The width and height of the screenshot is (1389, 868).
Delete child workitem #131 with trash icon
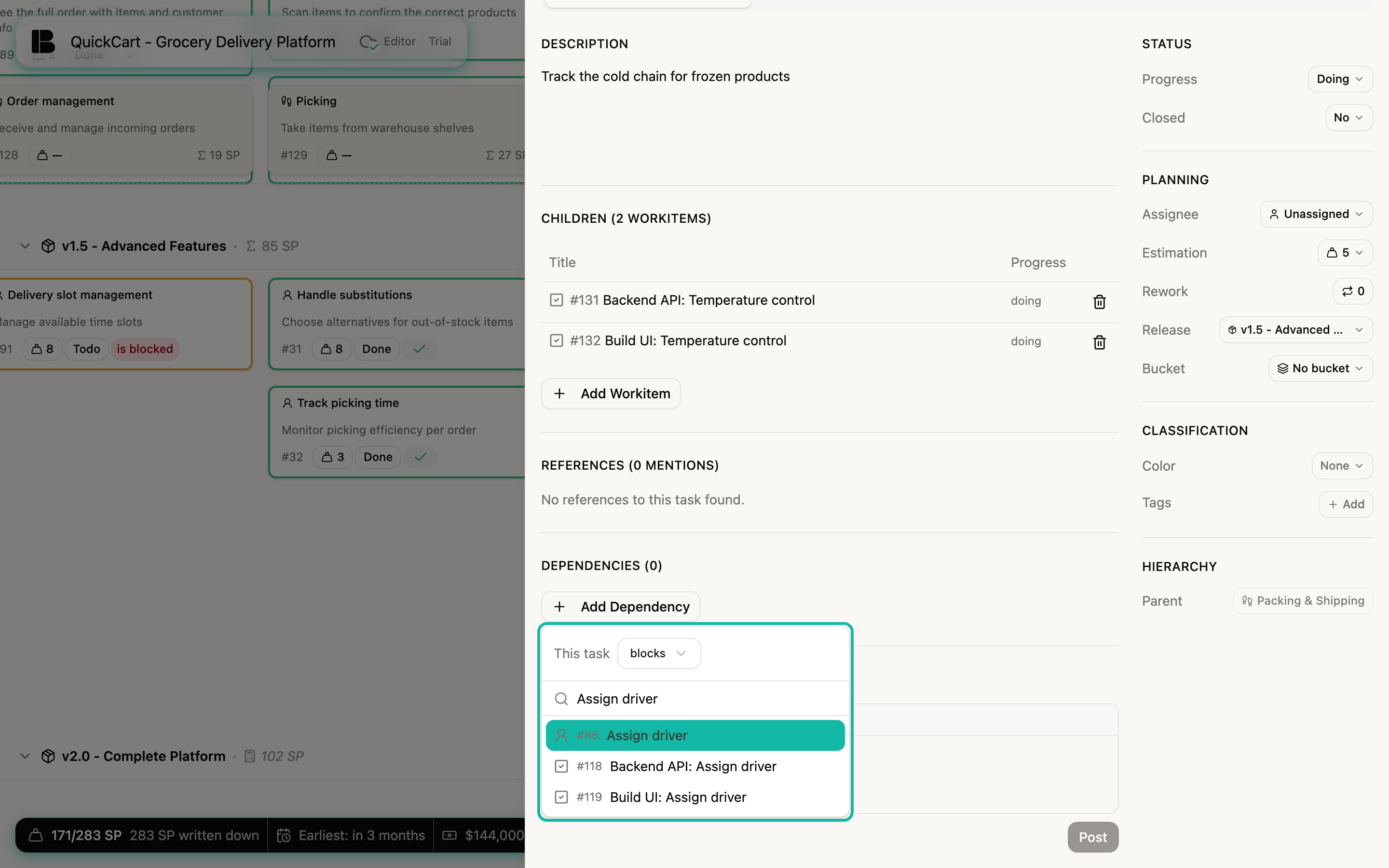pos(1099,301)
